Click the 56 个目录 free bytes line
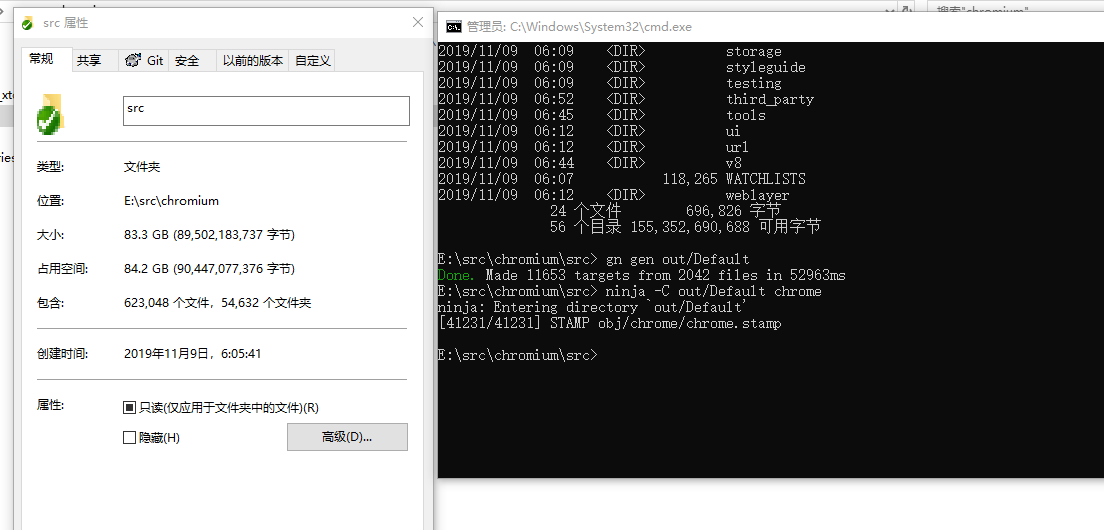The image size is (1104, 530). click(x=685, y=227)
